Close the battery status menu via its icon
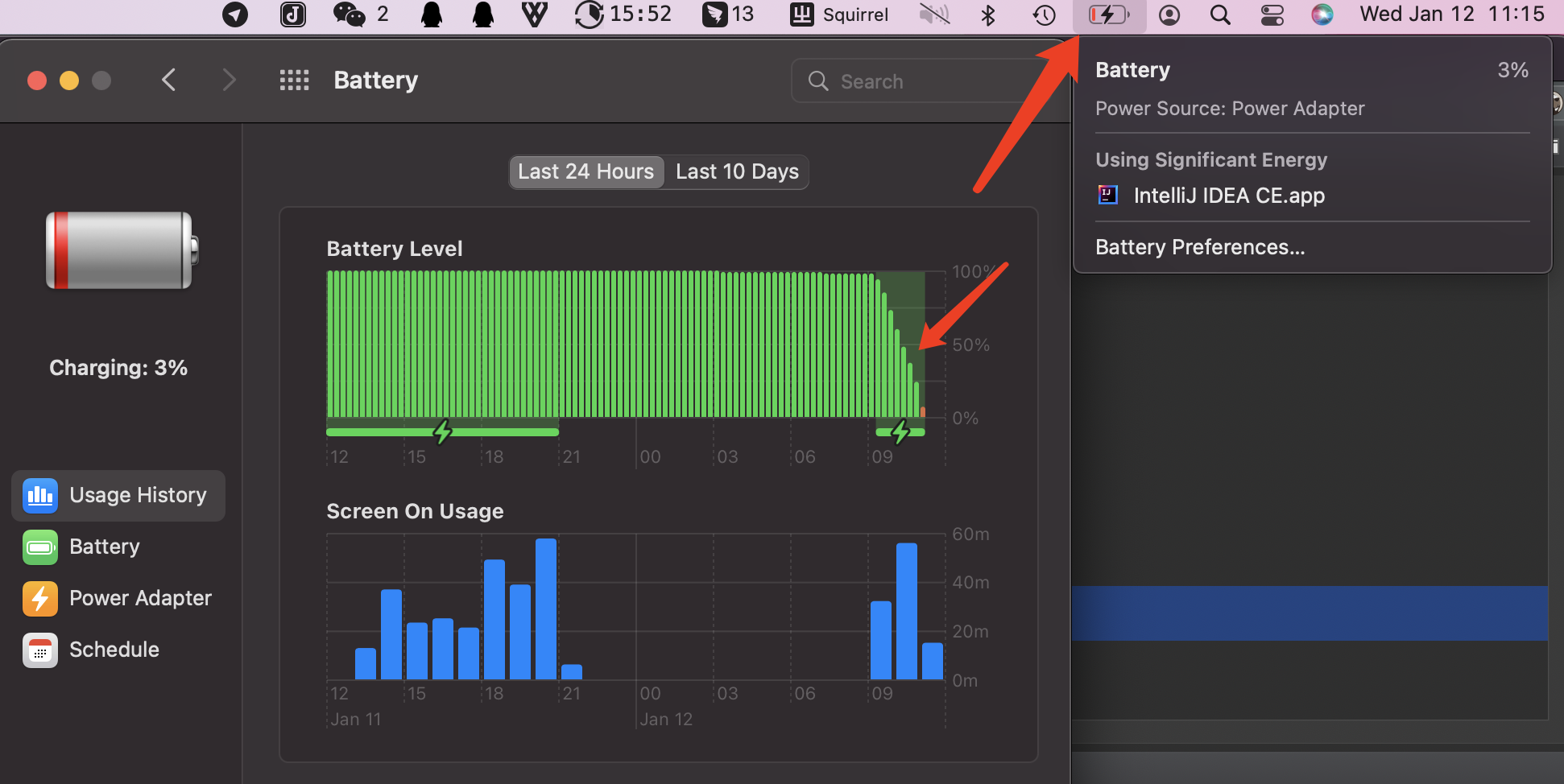This screenshot has width=1564, height=784. (1109, 14)
